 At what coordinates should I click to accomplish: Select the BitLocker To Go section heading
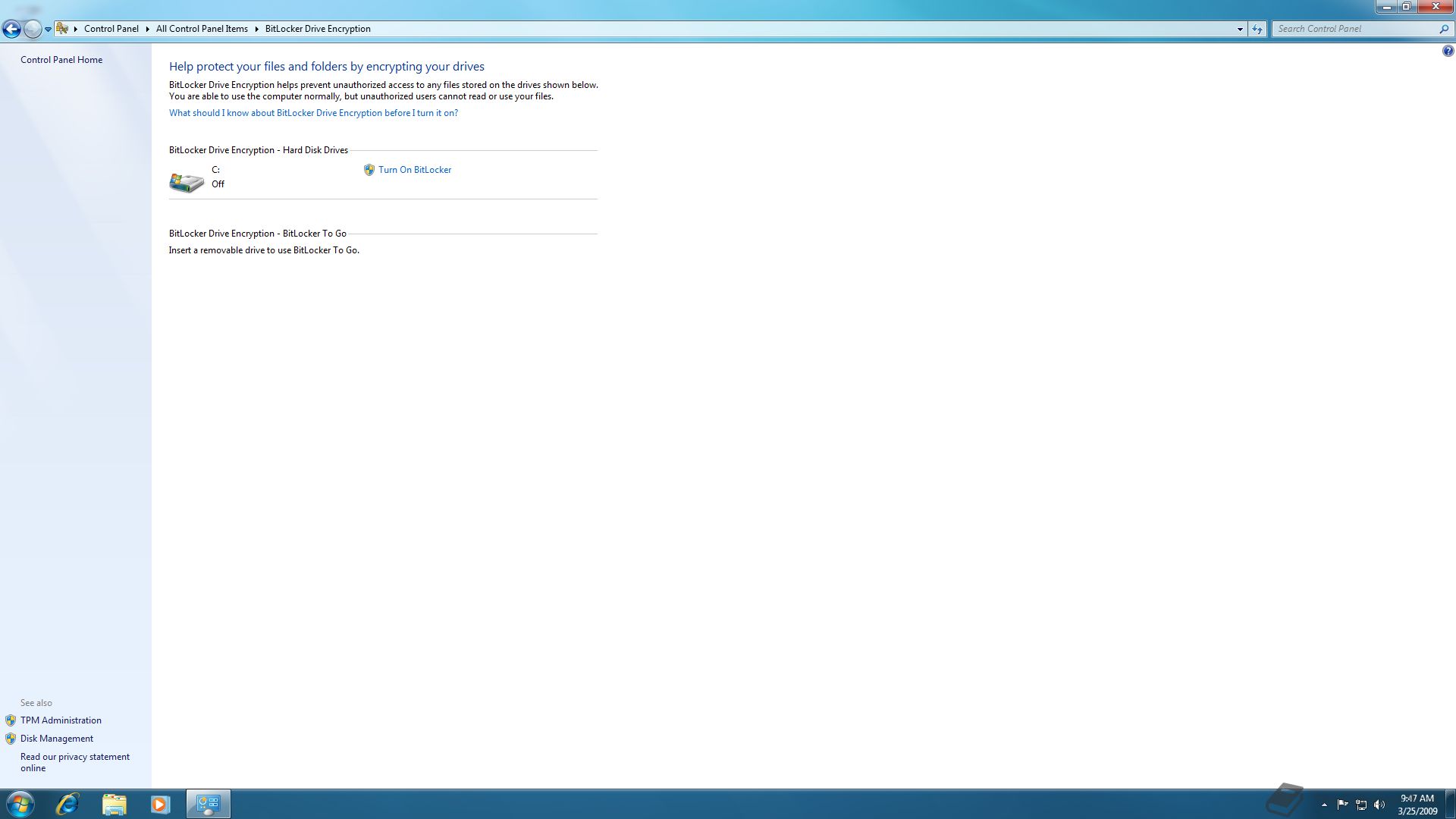click(258, 234)
